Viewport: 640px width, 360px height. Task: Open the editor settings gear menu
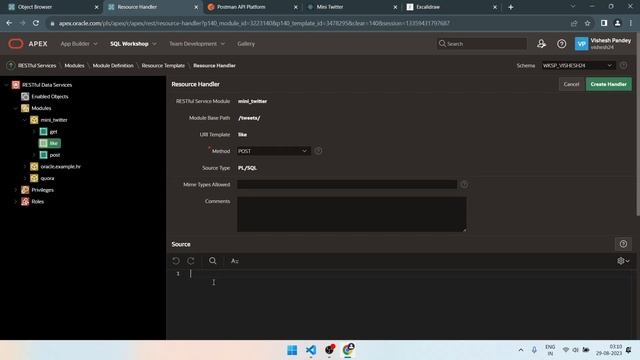click(x=623, y=261)
